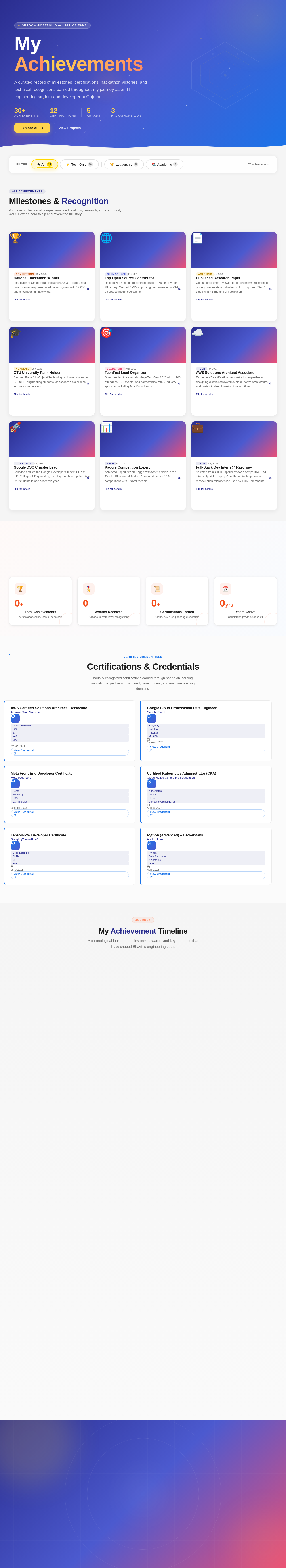Click rocket icon on Google DSC Chapter Lead card
286x1568 pixels.
(x=15, y=427)
